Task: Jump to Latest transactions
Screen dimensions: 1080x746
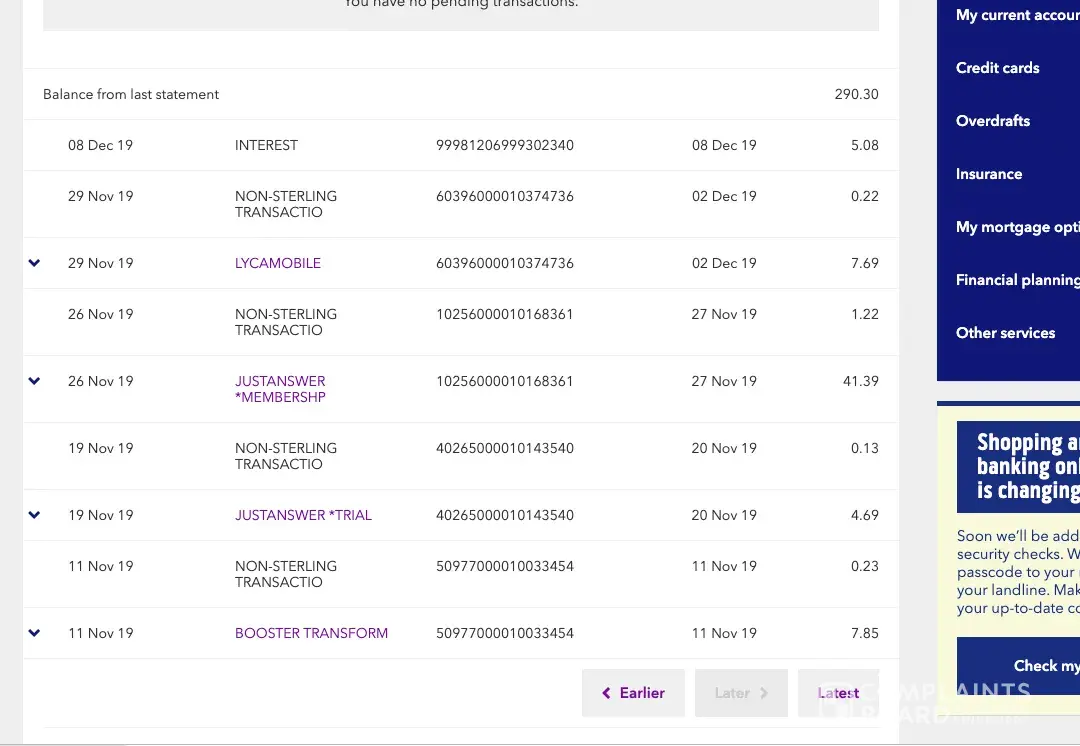Action: [838, 693]
